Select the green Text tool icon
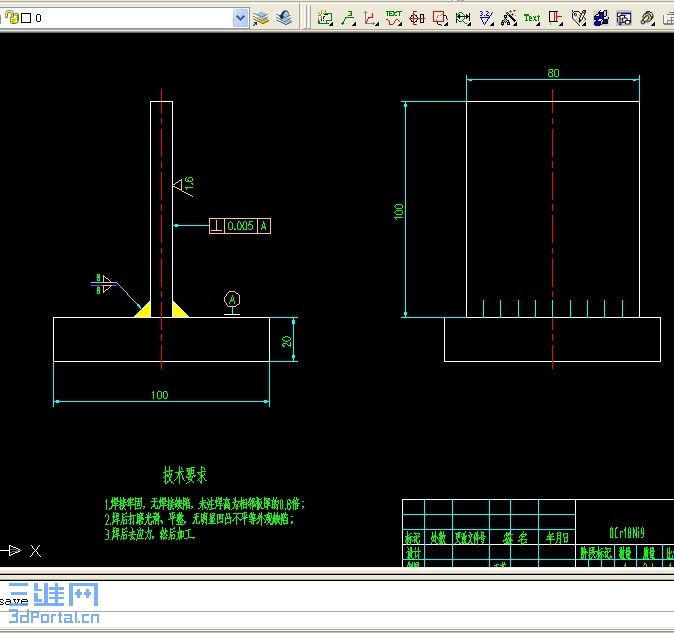The height and width of the screenshot is (633, 674). [x=532, y=18]
